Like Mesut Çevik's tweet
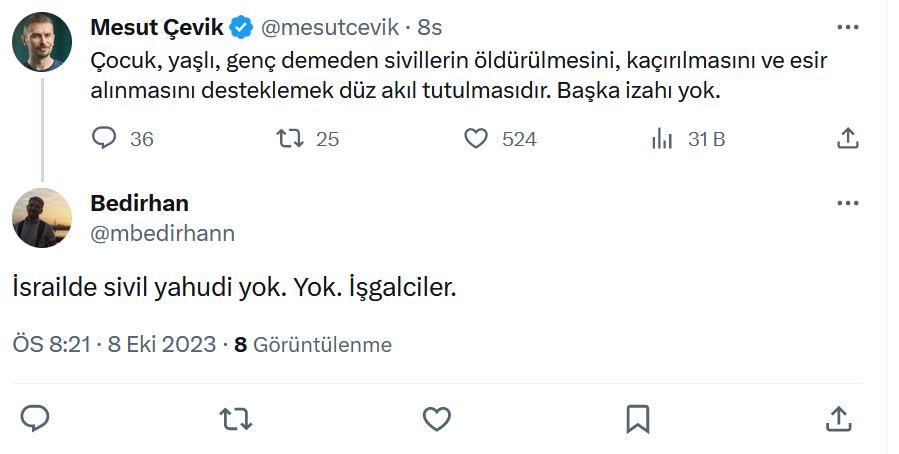 pyautogui.click(x=477, y=139)
